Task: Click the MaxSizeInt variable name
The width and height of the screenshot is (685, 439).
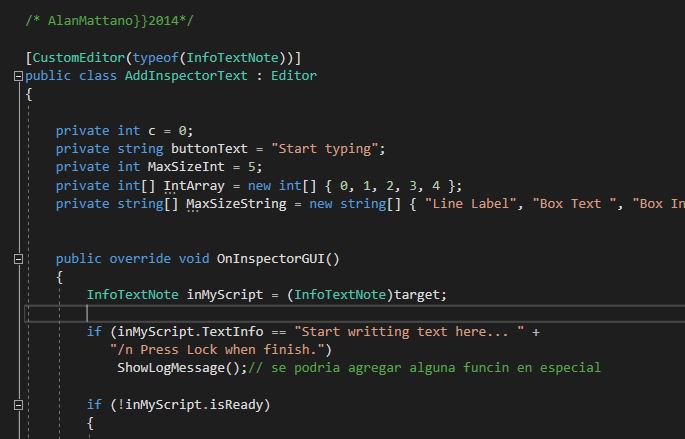Action: pos(186,166)
